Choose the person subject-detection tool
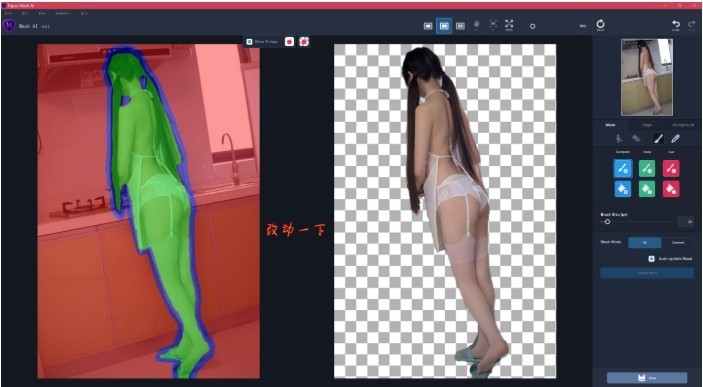Image resolution: width=703 pixels, height=387 pixels. click(619, 139)
